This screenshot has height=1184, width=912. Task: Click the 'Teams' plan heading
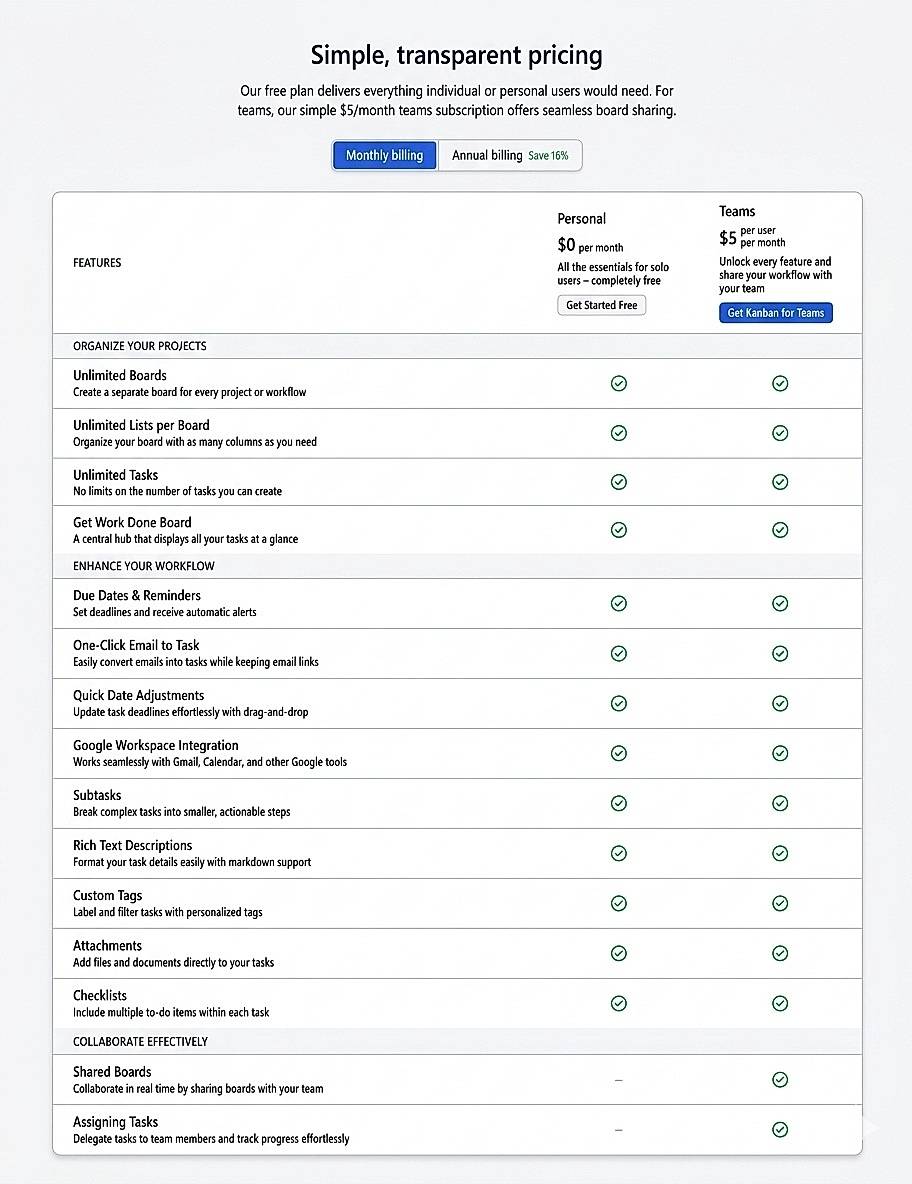click(737, 211)
